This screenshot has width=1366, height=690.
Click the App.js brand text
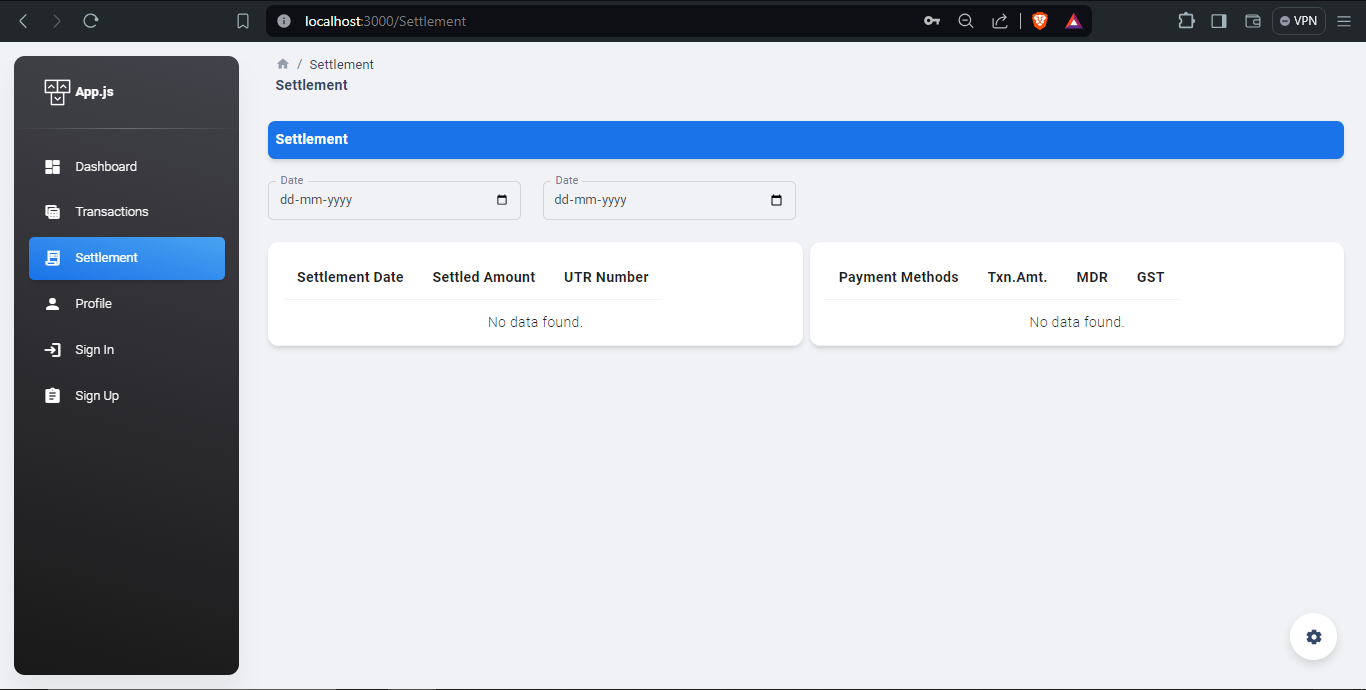[95, 92]
